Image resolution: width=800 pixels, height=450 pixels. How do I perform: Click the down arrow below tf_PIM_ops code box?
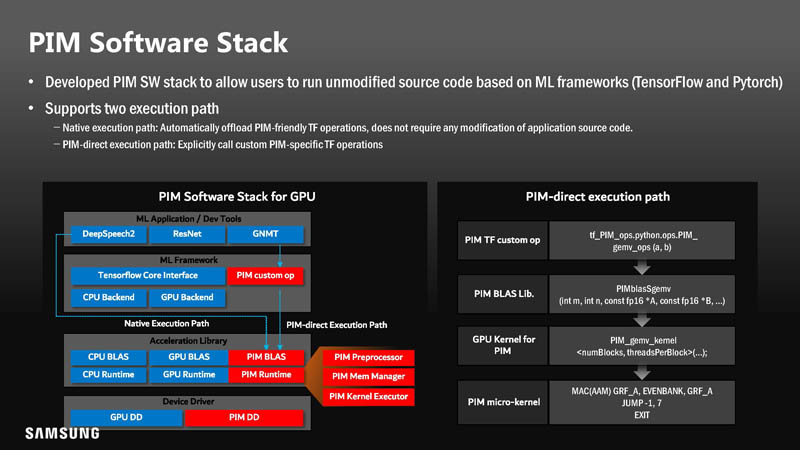pos(644,267)
